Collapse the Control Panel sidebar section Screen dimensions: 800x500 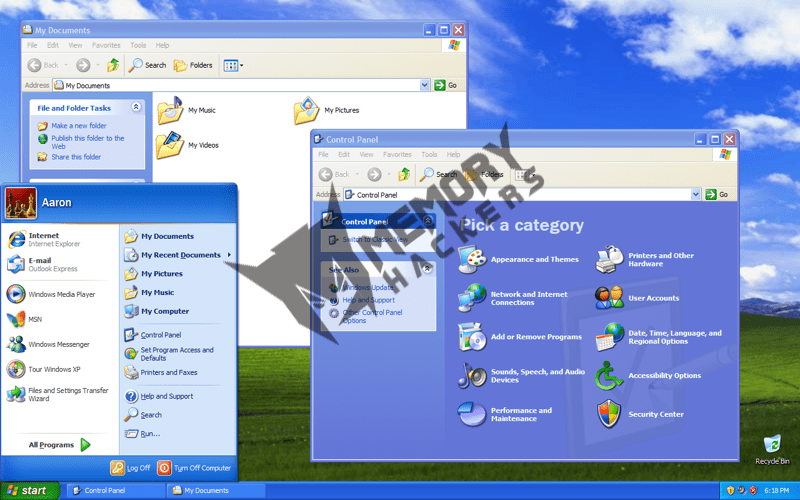(x=428, y=221)
